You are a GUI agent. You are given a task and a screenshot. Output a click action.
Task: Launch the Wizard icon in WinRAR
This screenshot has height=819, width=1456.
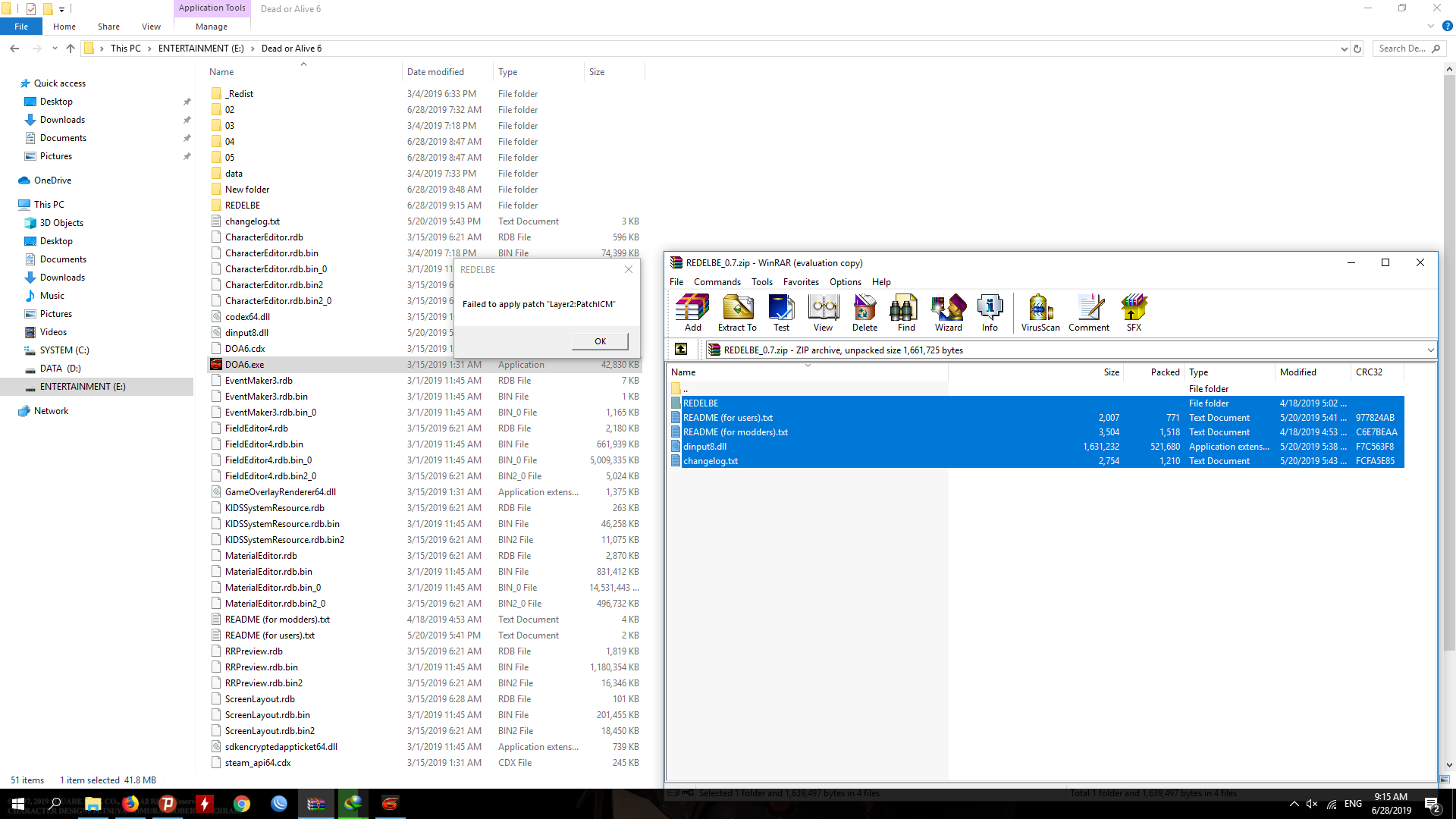pos(948,312)
